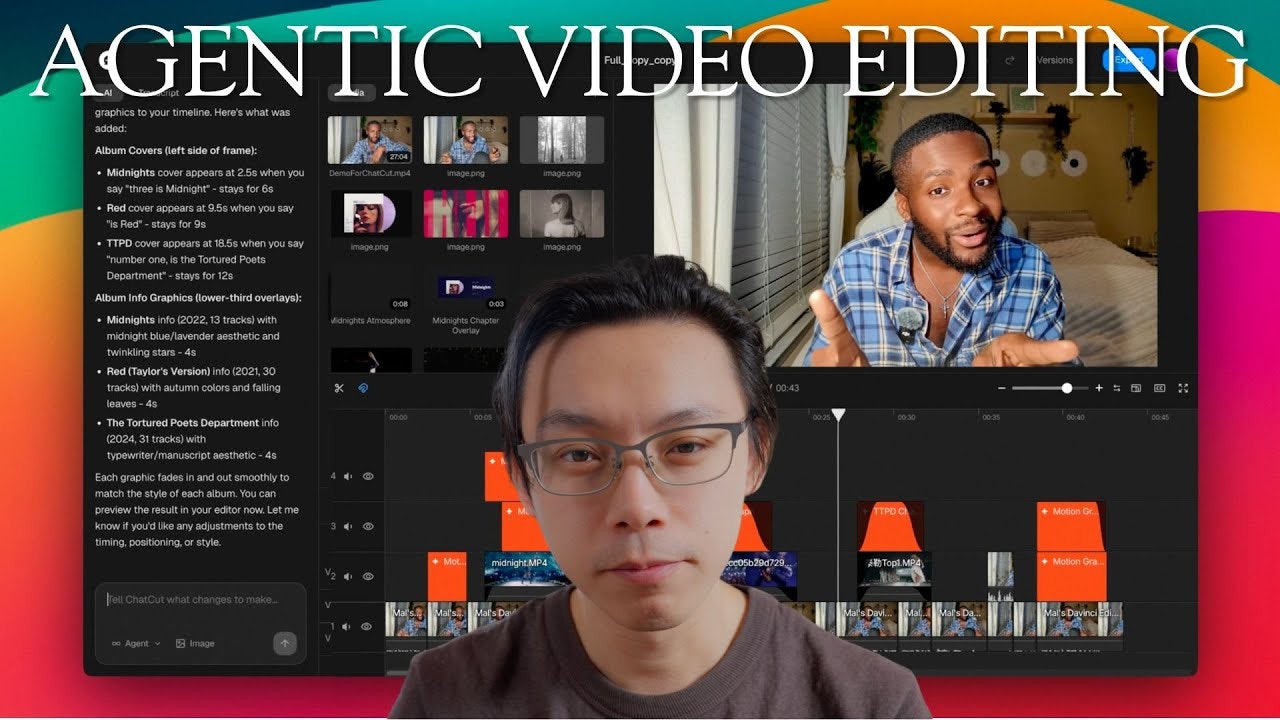This screenshot has height=720, width=1280.
Task: Adjust the timeline zoom slider handle
Action: (1067, 387)
